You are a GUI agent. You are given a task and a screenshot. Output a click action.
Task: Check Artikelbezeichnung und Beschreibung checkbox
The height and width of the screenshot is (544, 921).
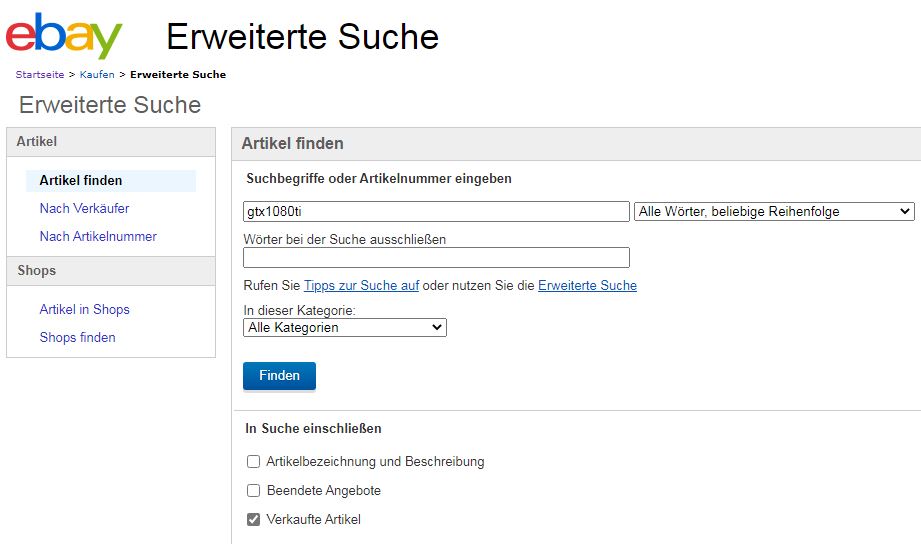(x=254, y=462)
